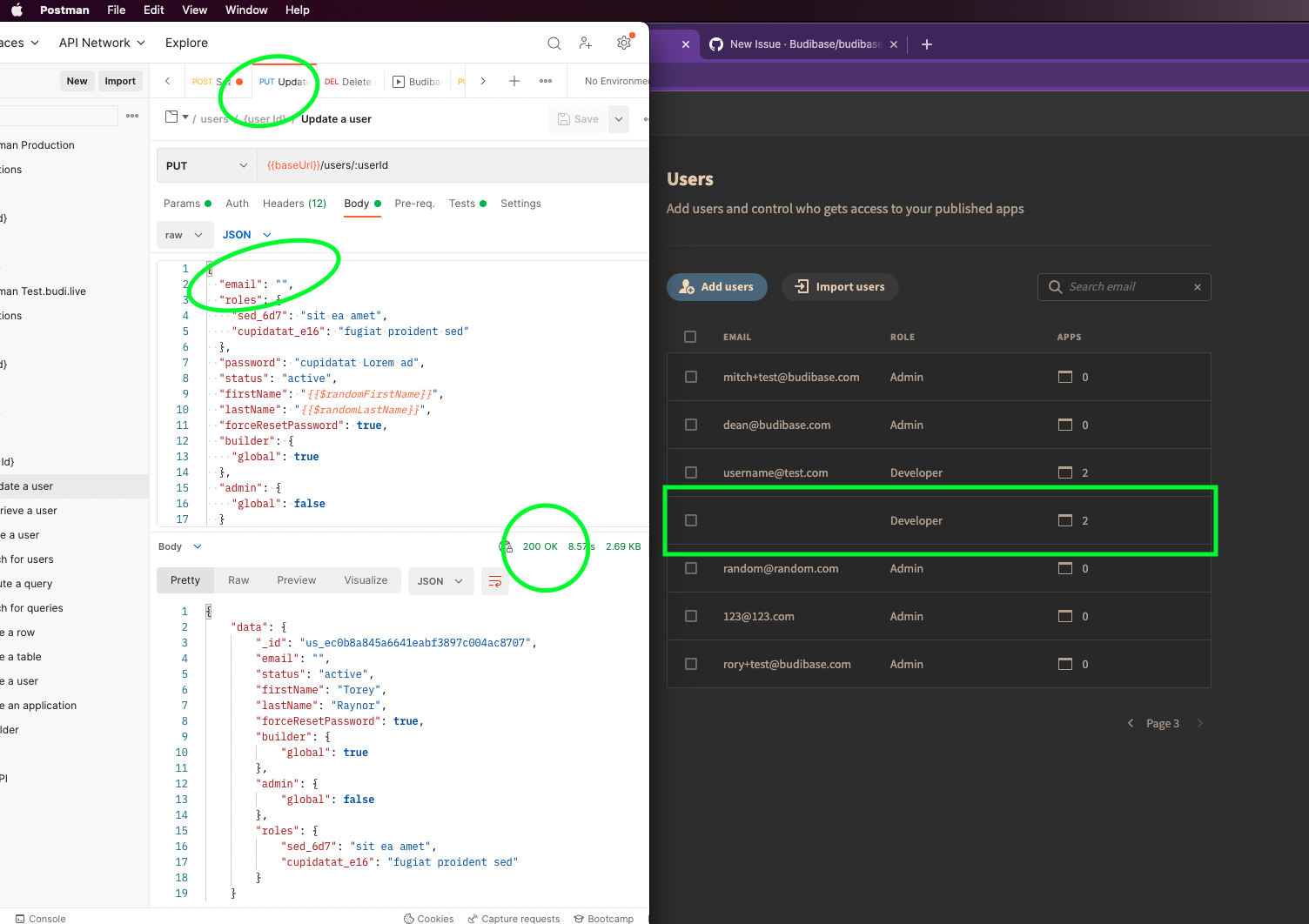This screenshot has height=924, width=1309.
Task: Open the Save button's dropdown arrow
Action: coord(618,119)
